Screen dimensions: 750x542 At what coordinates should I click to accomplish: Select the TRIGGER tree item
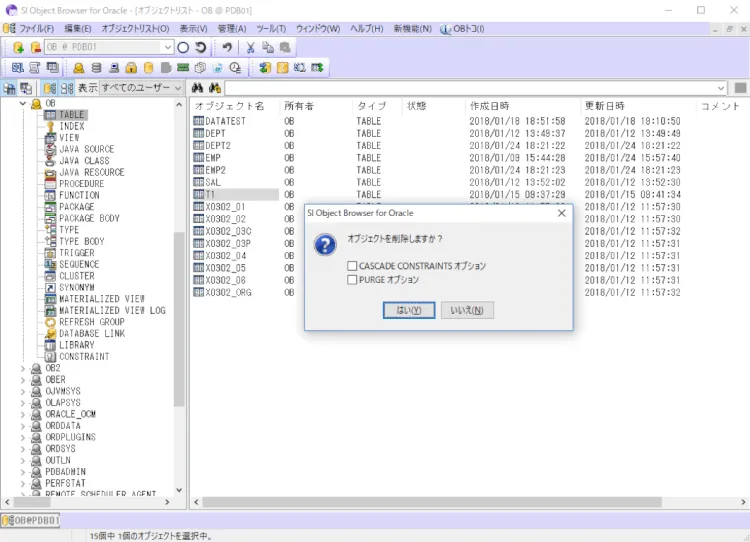click(77, 253)
